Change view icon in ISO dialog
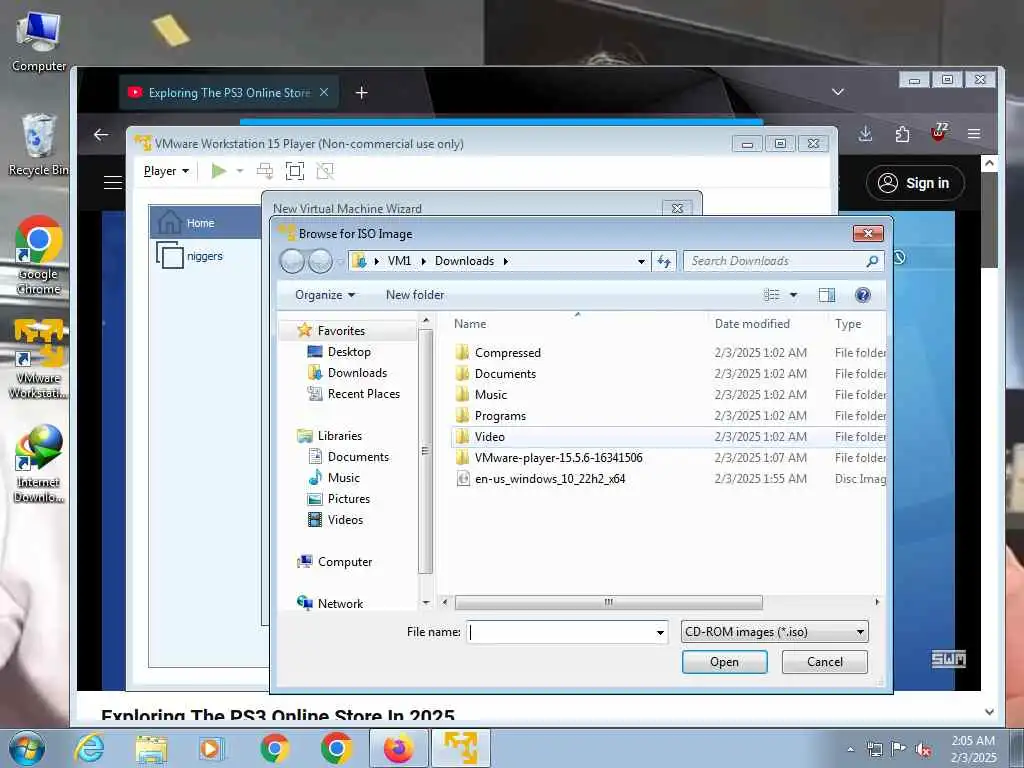The image size is (1024, 768). tap(771, 295)
